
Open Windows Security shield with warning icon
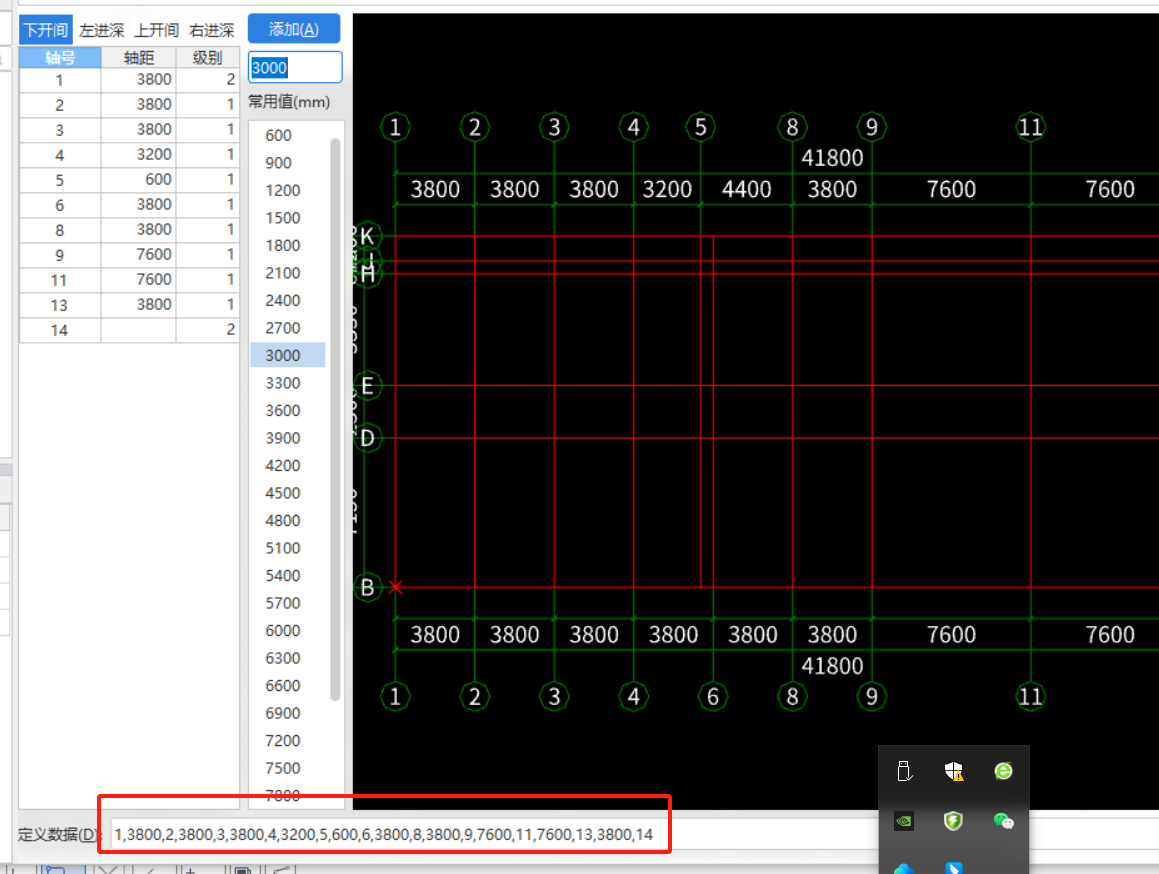point(954,771)
